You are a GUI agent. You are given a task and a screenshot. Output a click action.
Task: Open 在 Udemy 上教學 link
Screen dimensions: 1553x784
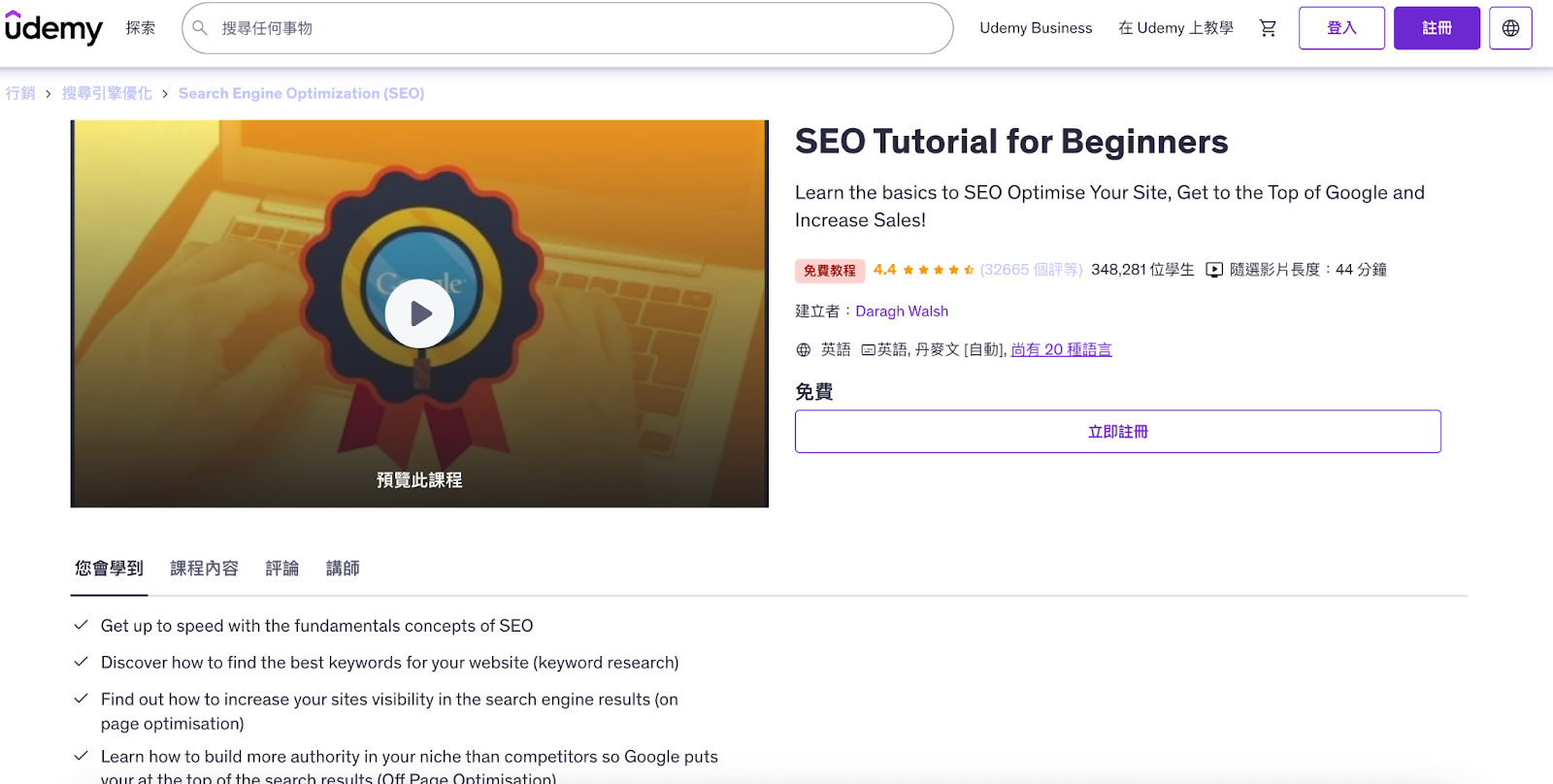[1175, 28]
